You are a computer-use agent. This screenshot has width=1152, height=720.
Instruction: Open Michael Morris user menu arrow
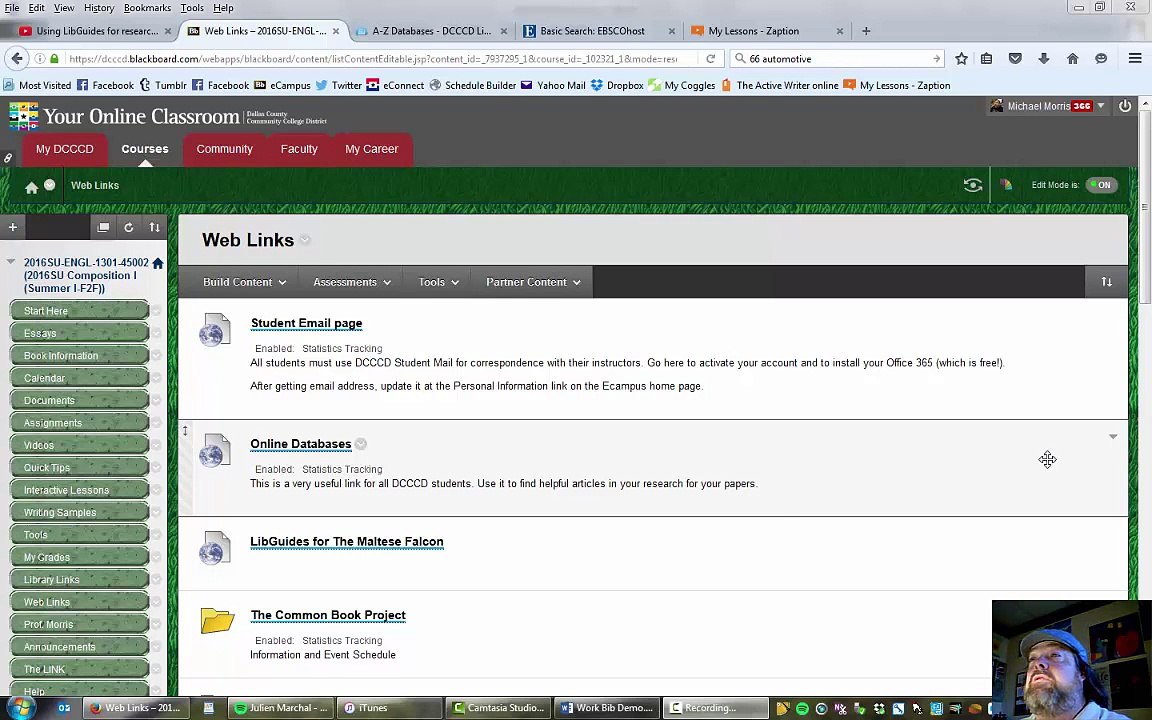pos(1101,106)
